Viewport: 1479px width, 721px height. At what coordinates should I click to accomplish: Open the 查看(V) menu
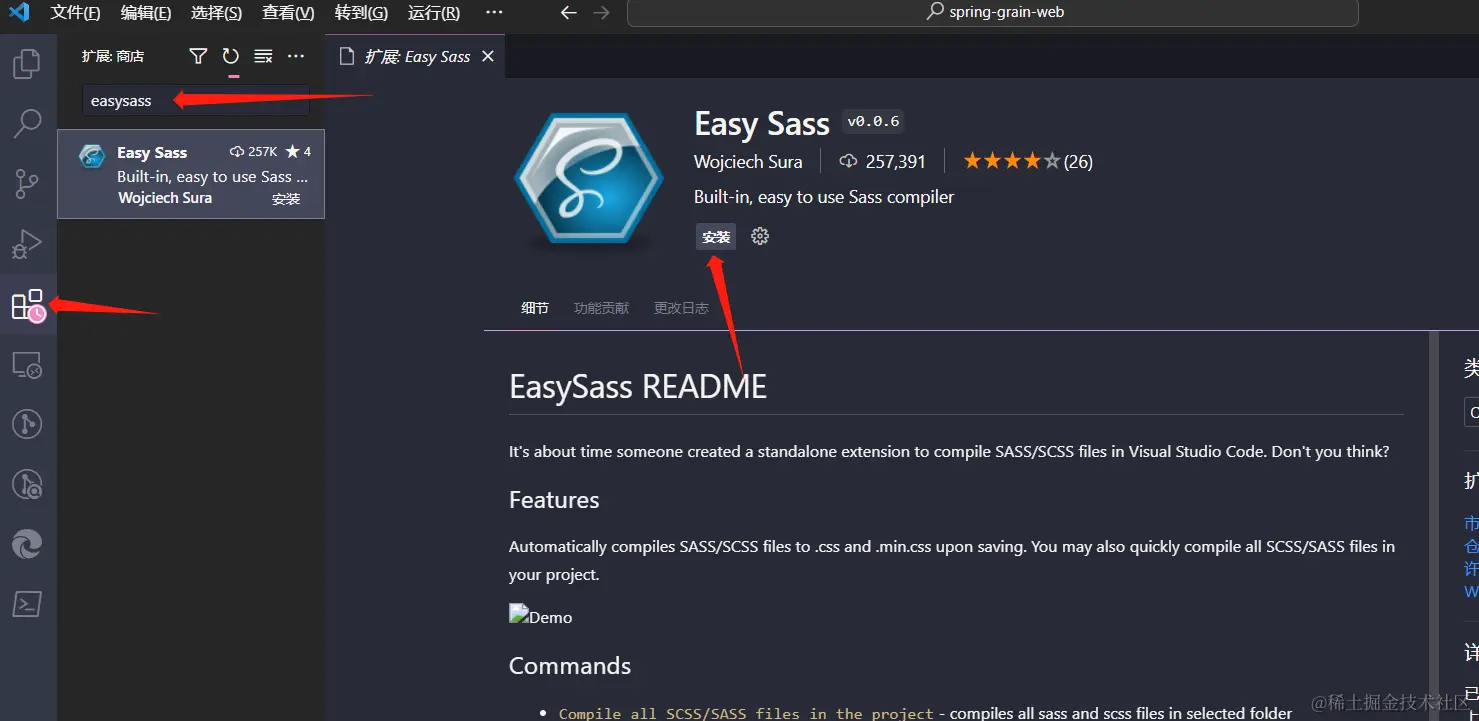[x=288, y=13]
